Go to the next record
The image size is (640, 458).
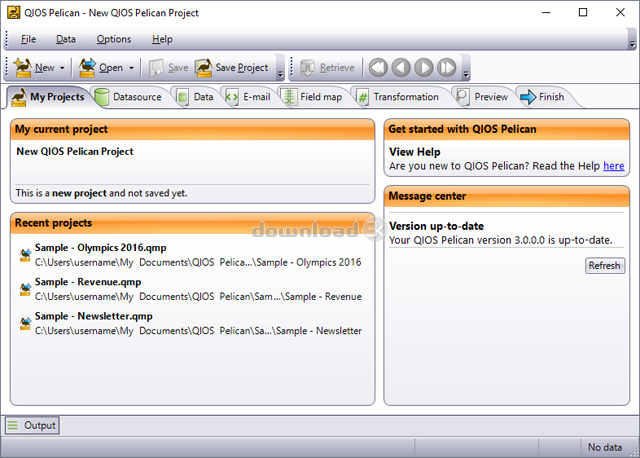point(424,67)
